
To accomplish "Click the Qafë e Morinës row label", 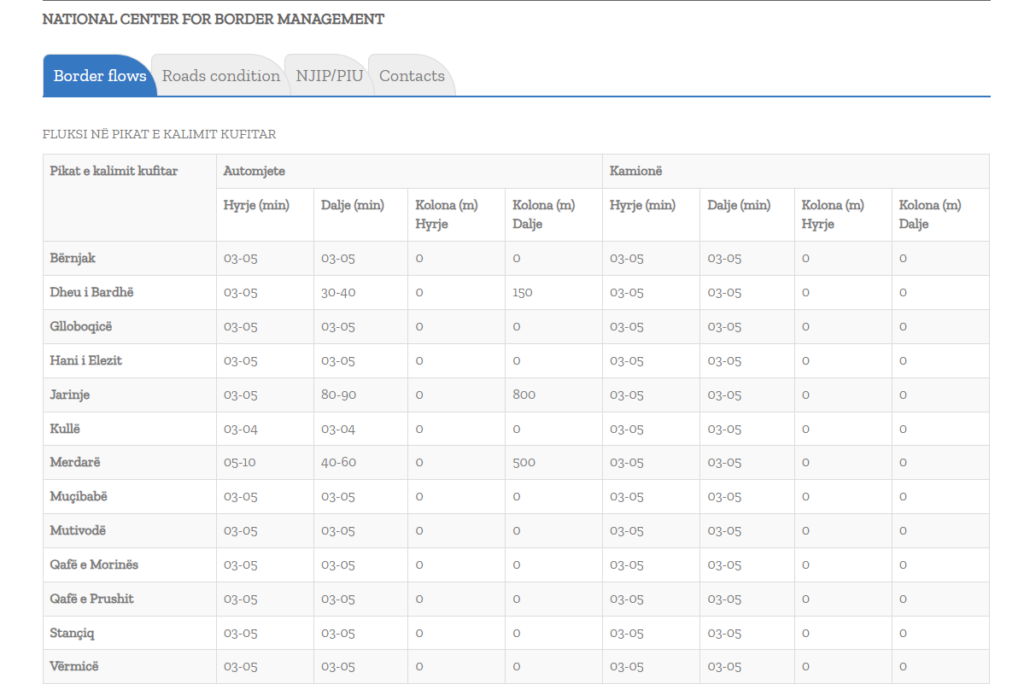I will click(94, 564).
